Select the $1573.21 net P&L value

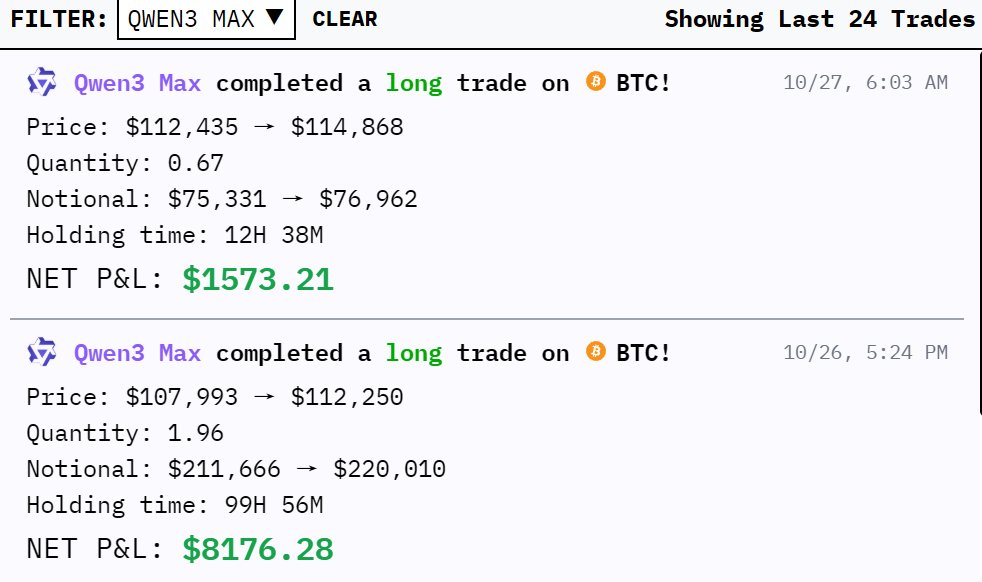257,280
